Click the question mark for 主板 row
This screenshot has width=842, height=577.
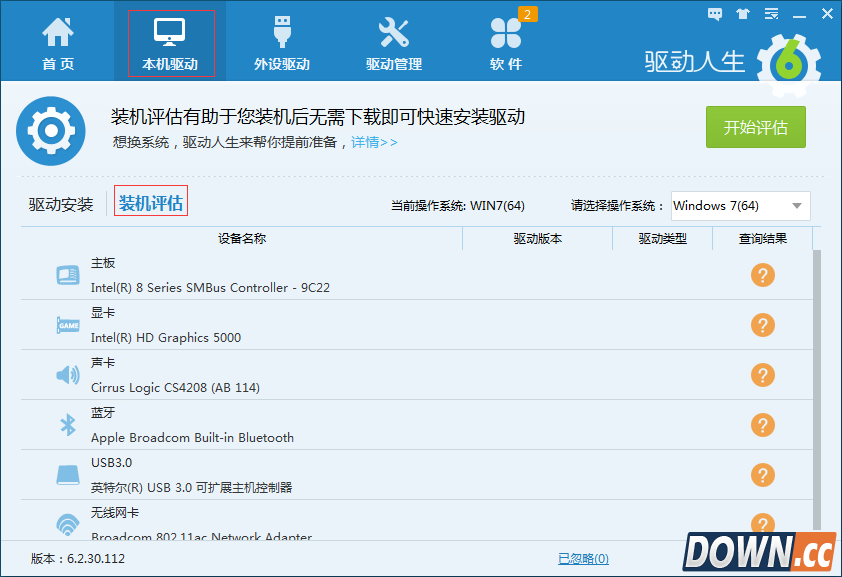[762, 275]
